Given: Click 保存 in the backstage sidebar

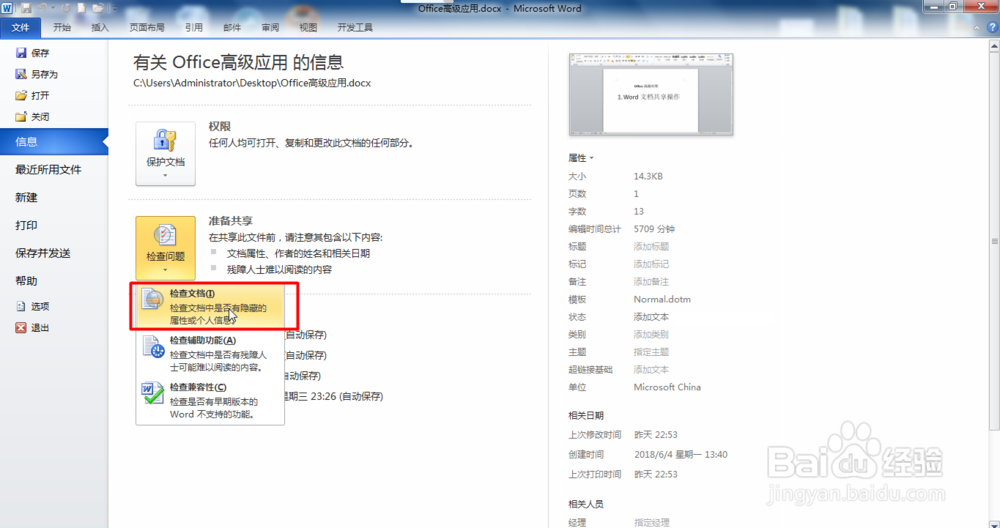Looking at the screenshot, I should coord(33,53).
